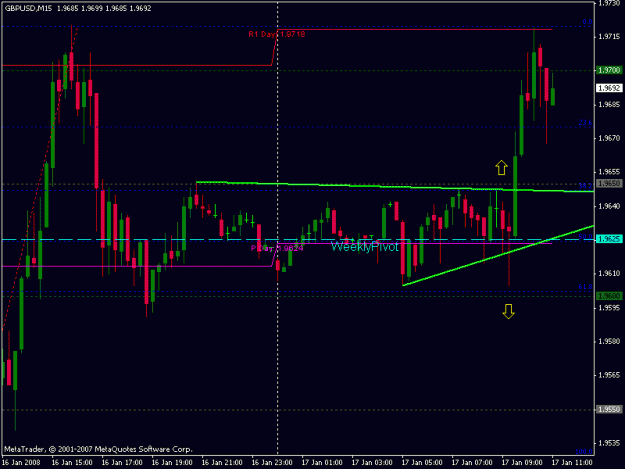Click the 1.9535 price scale value
This screenshot has height=469, width=625.
tap(609, 443)
